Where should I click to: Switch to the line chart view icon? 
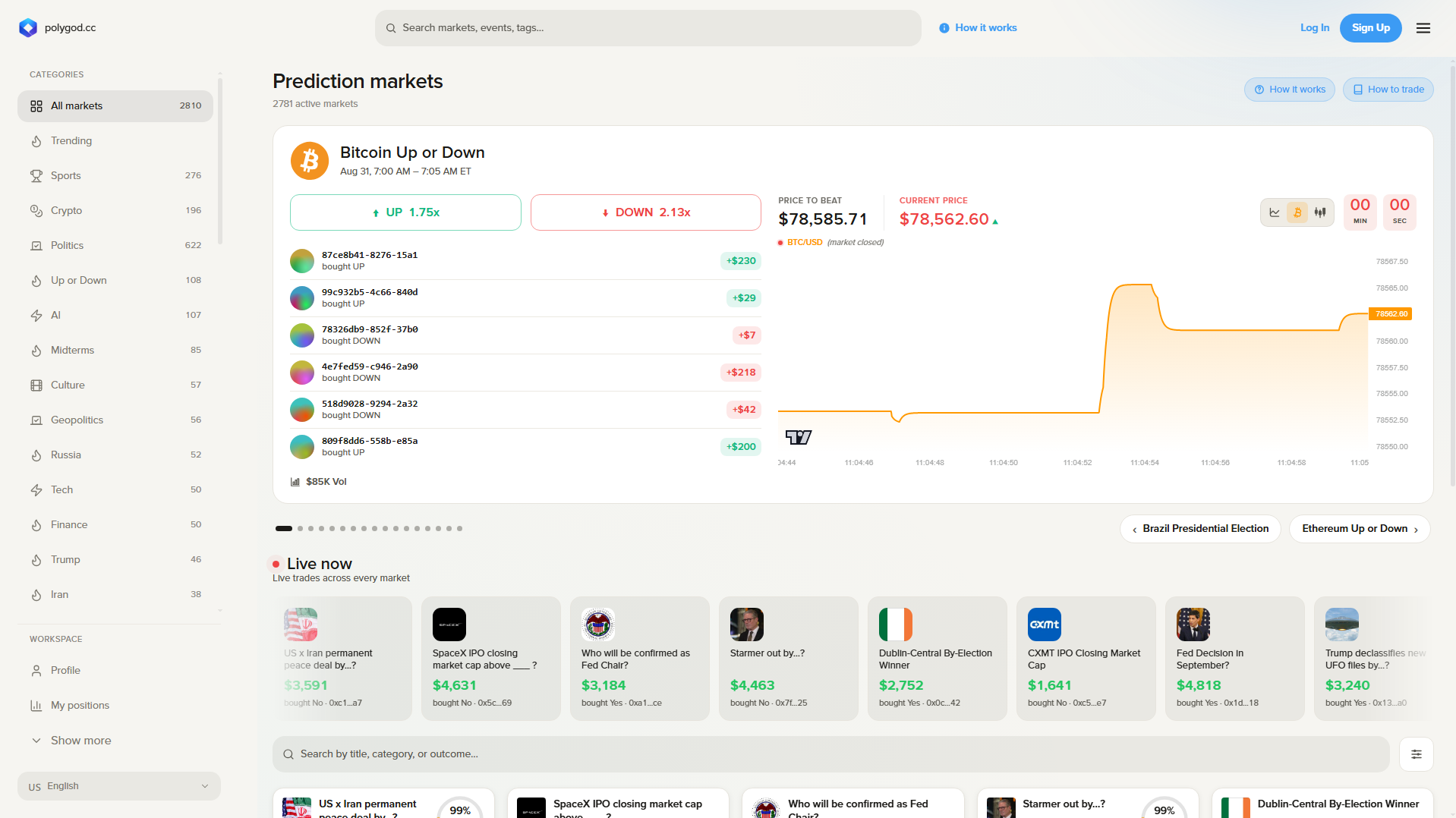[x=1275, y=212]
